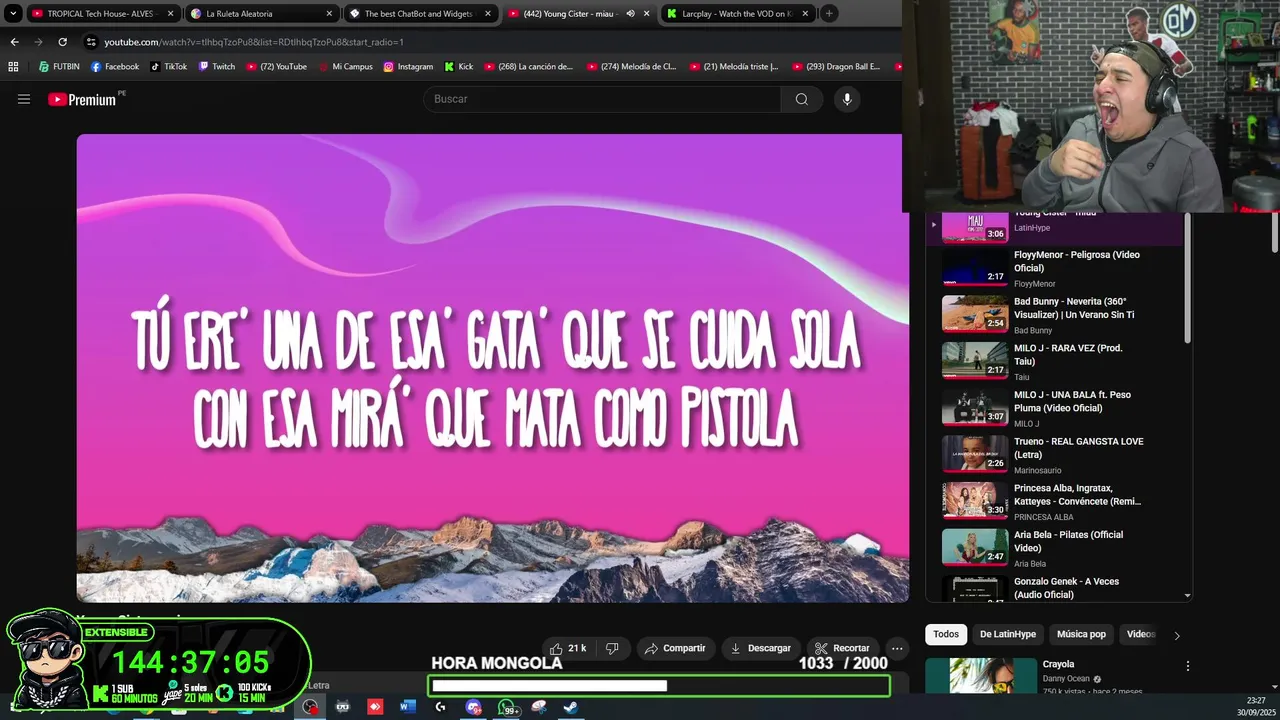Open options for Crayola video
Viewport: 1280px width, 720px height.
click(x=1188, y=666)
